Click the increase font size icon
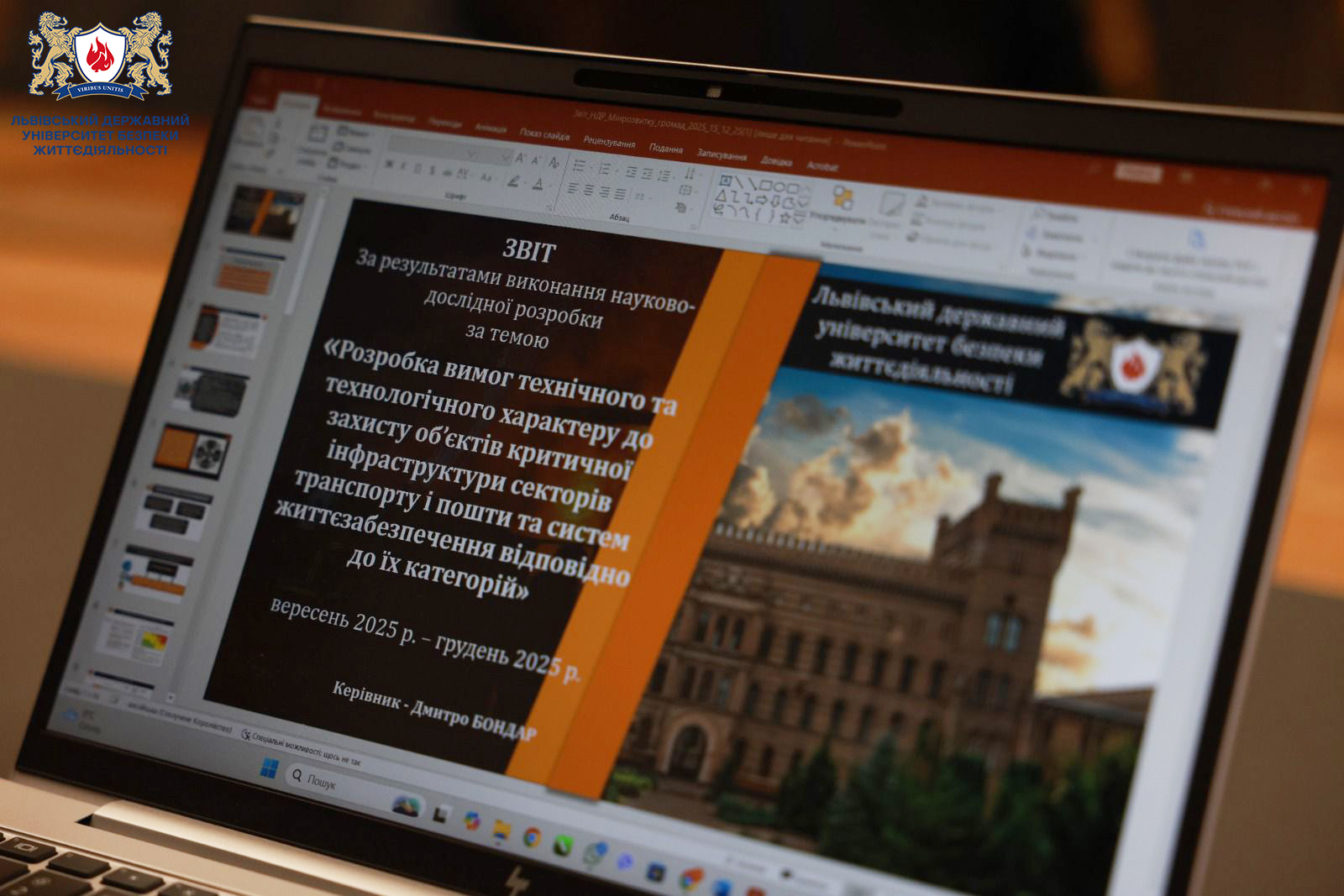The height and width of the screenshot is (896, 1344). 521,159
